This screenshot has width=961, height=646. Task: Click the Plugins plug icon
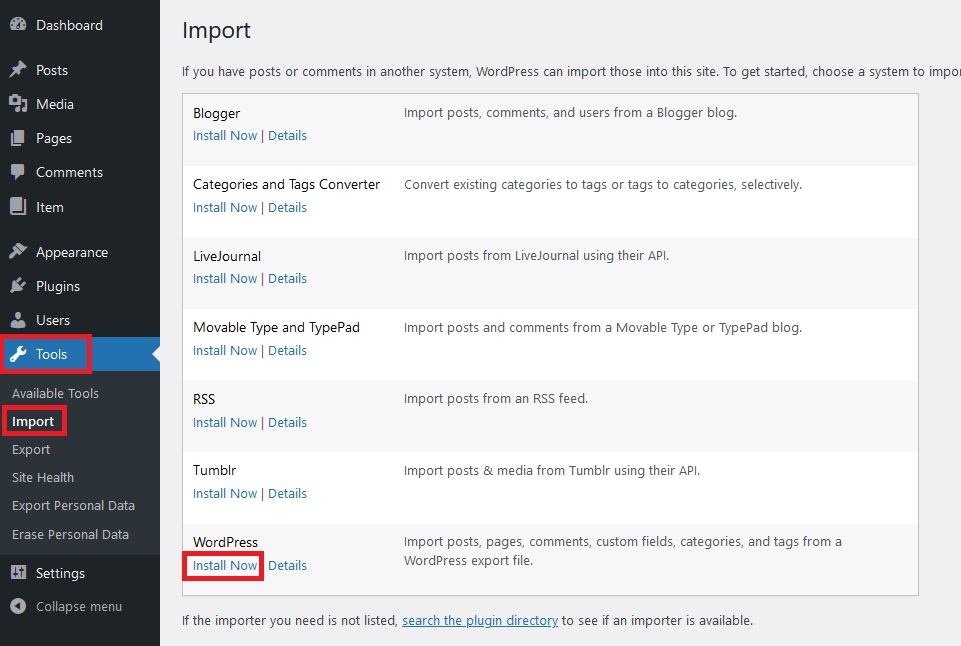point(18,286)
